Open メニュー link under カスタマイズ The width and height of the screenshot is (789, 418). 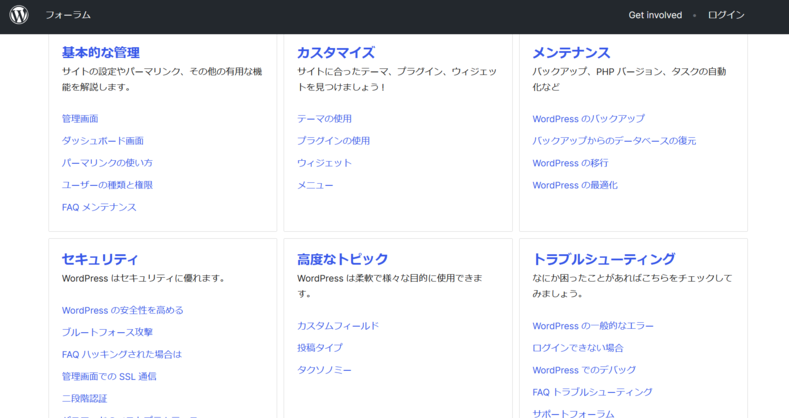pyautogui.click(x=315, y=185)
